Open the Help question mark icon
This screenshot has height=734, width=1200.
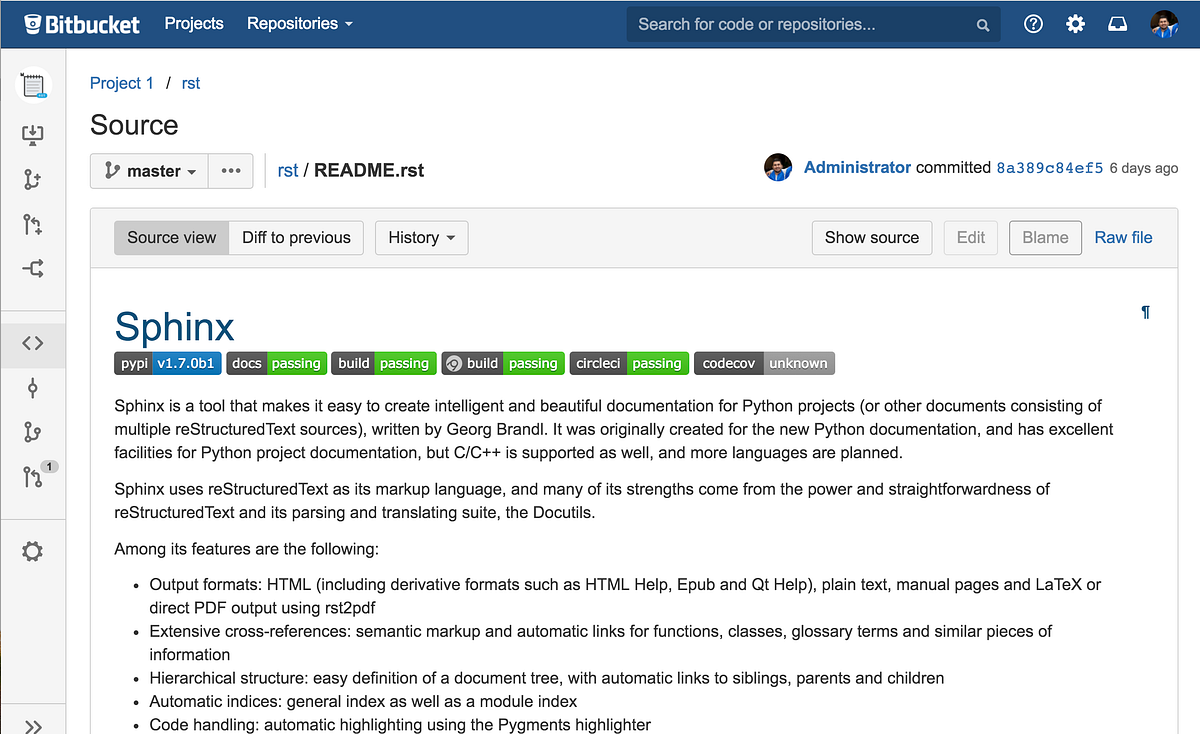pyautogui.click(x=1033, y=23)
